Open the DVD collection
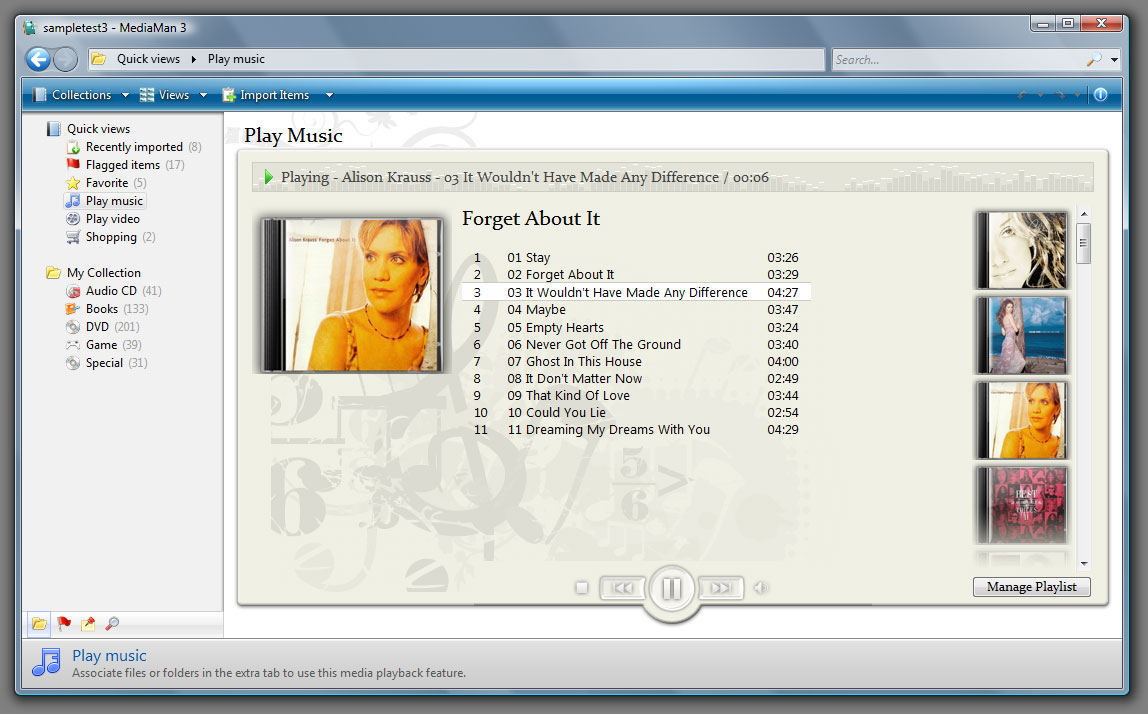 point(102,327)
